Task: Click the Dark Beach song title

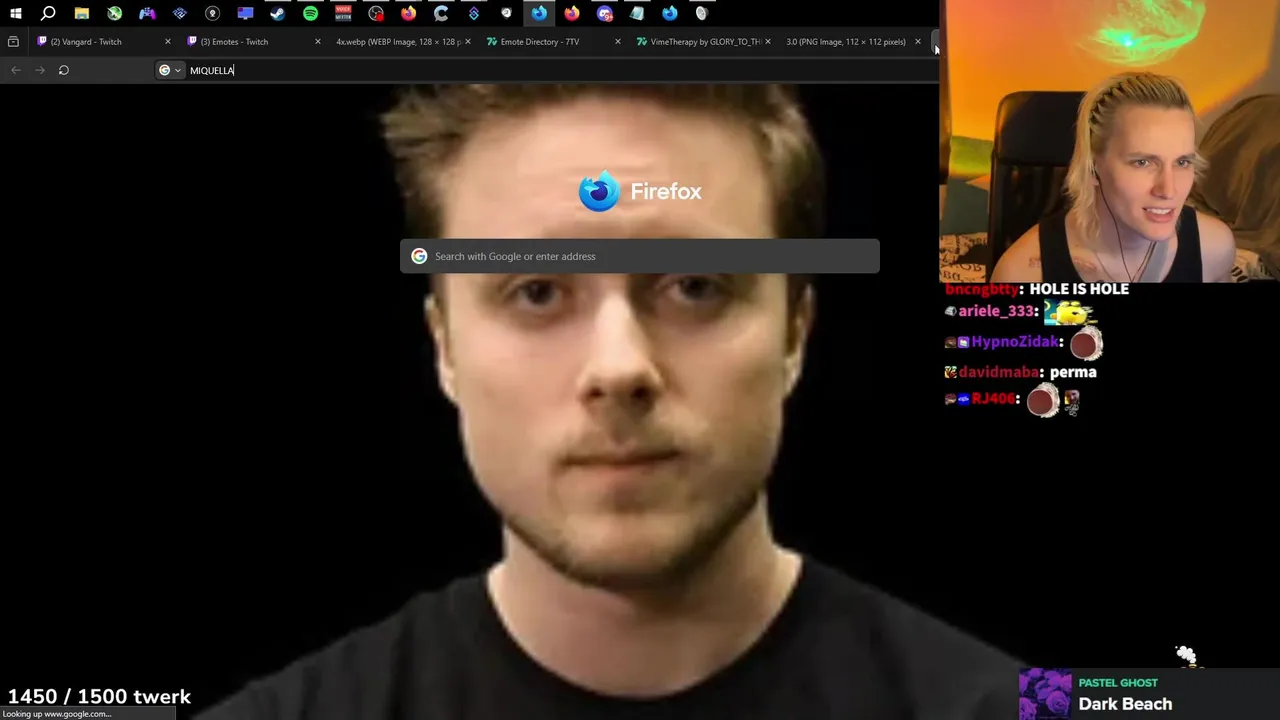Action: coord(1125,704)
